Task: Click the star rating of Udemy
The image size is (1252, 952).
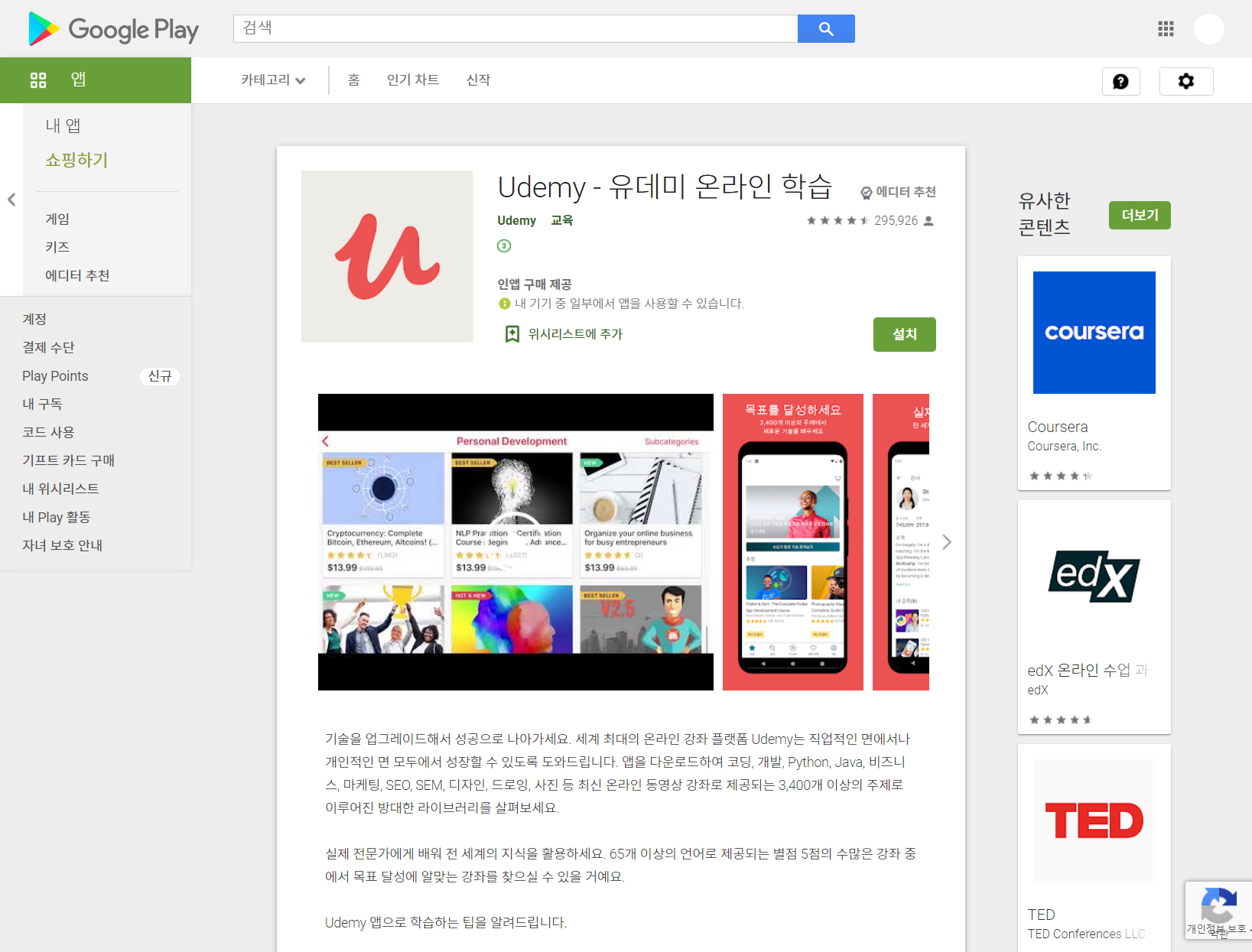Action: pos(837,220)
